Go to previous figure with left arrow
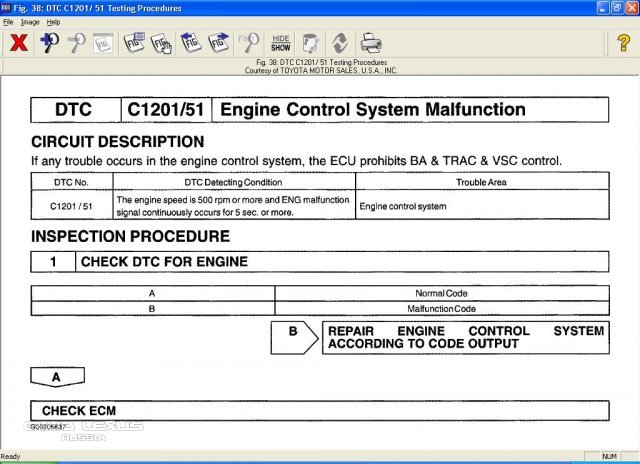The height and width of the screenshot is (464, 640). click(x=192, y=43)
